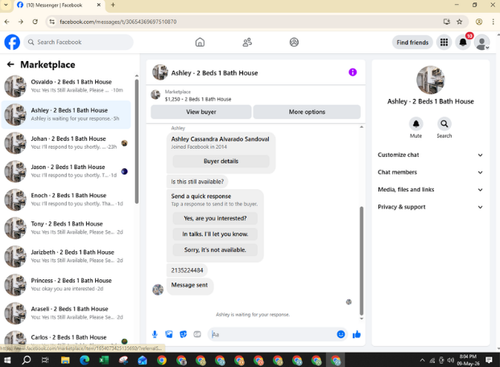The image size is (500, 367).
Task: Open the emoji picker
Action: [341, 334]
